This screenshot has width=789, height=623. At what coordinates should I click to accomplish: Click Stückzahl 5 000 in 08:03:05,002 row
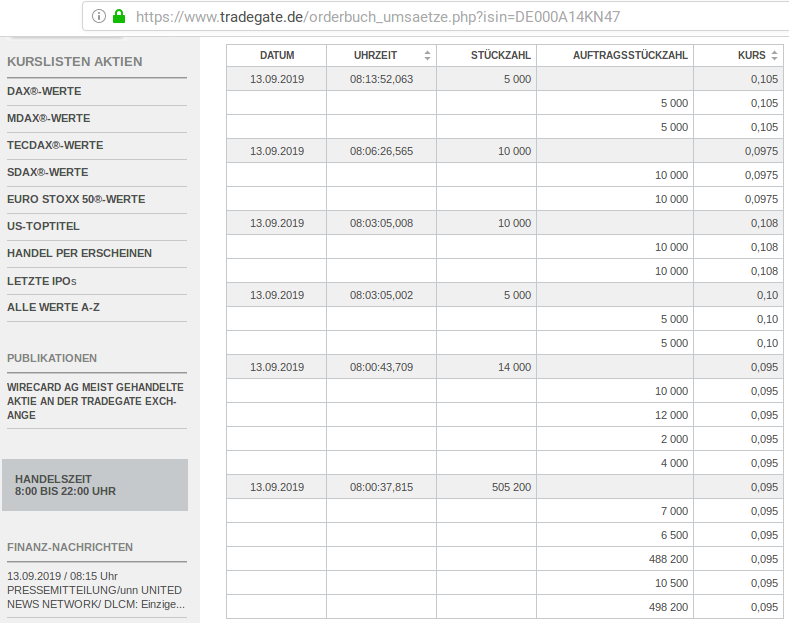point(517,295)
